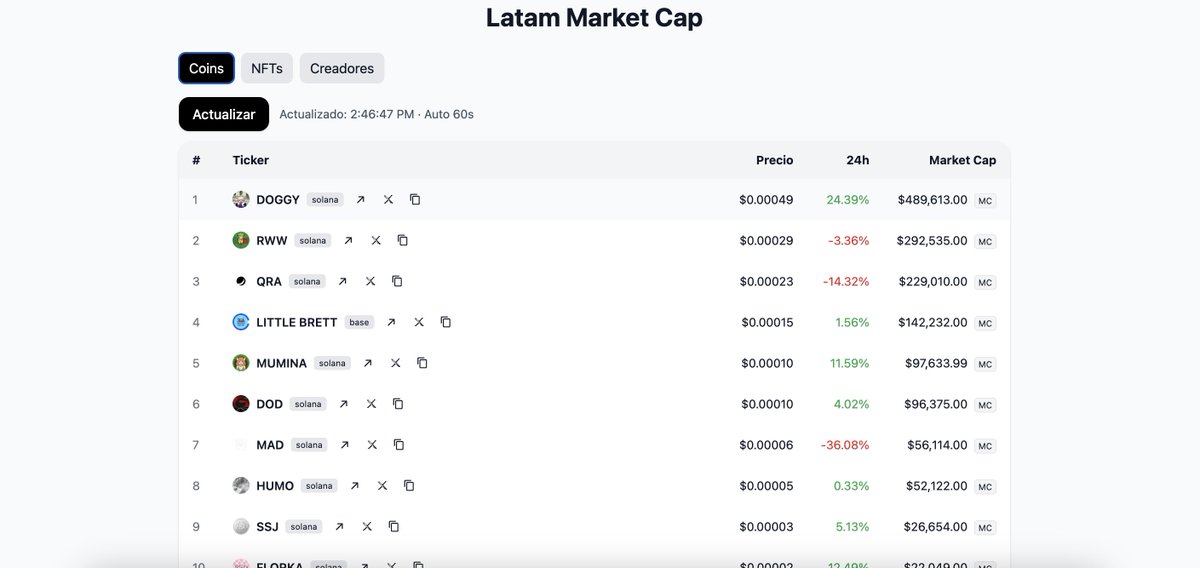The height and width of the screenshot is (568, 1200).
Task: Toggle the MC badge for QRA
Action: (x=985, y=283)
